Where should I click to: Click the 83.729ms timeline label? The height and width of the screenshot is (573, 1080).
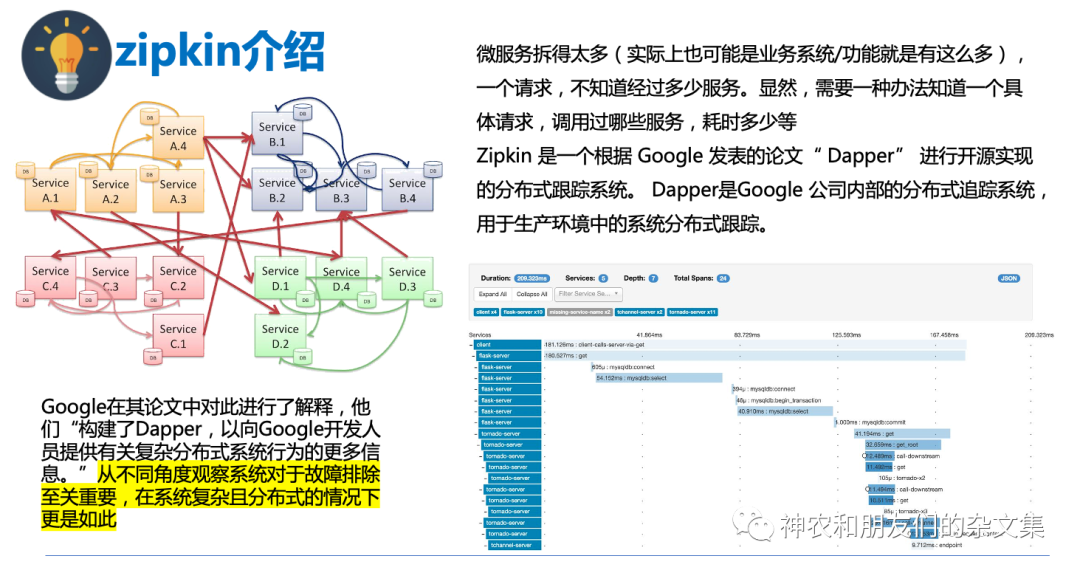pyautogui.click(x=747, y=335)
